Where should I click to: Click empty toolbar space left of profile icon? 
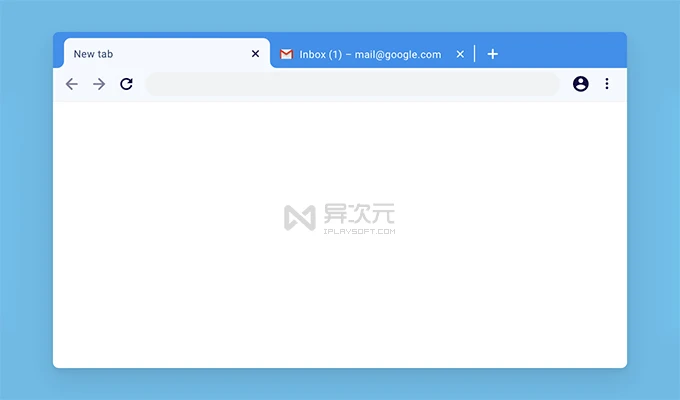pyautogui.click(x=565, y=84)
